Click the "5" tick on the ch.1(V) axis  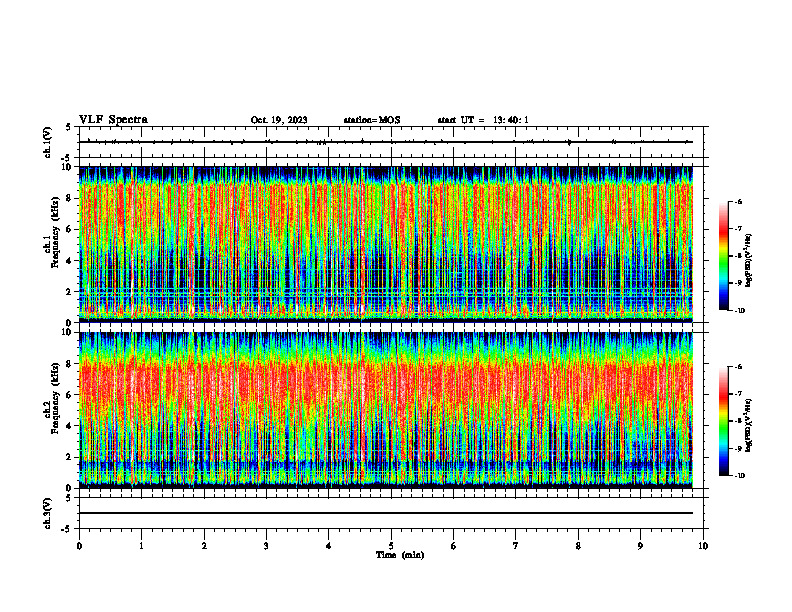(x=69, y=127)
